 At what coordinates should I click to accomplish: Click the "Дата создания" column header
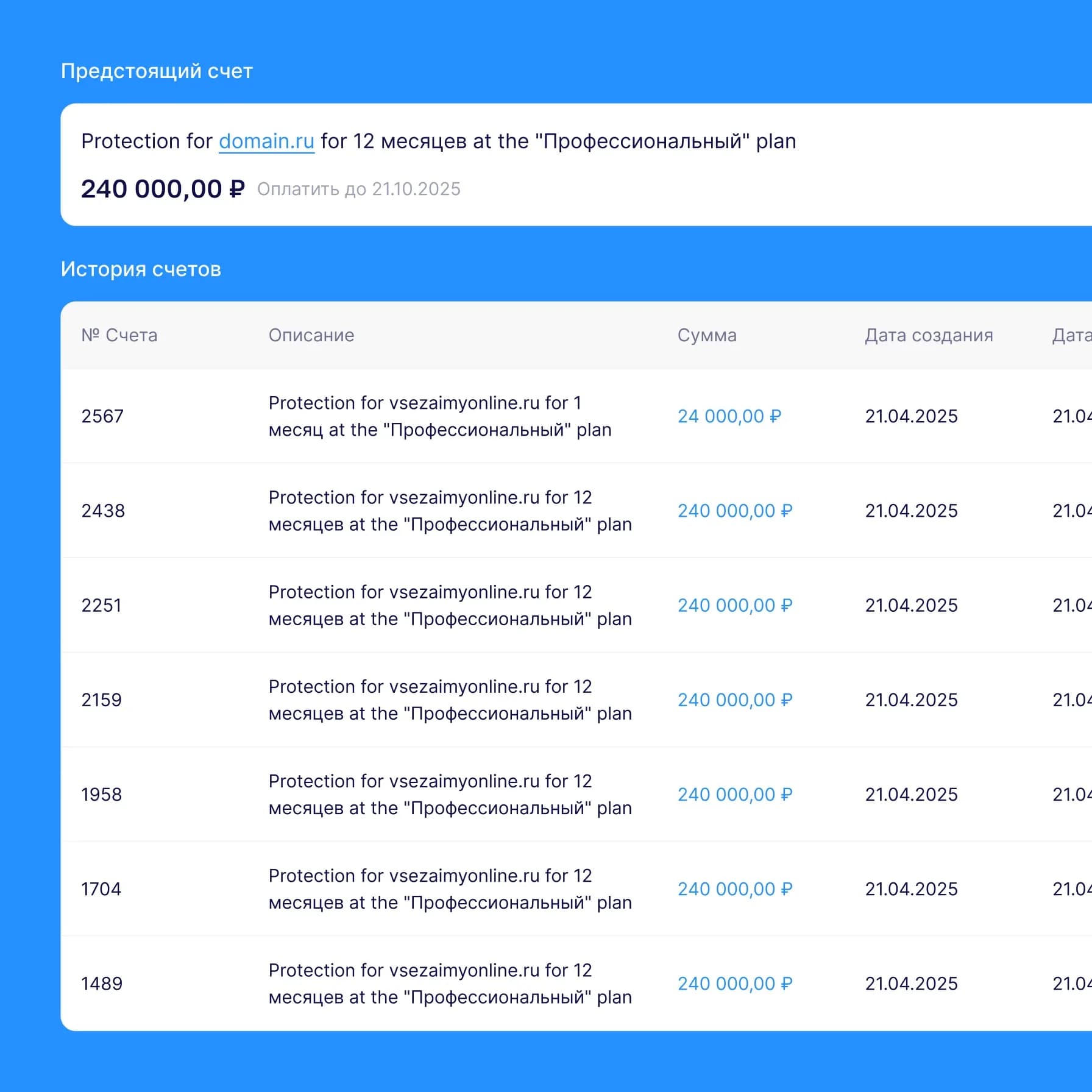coord(929,335)
